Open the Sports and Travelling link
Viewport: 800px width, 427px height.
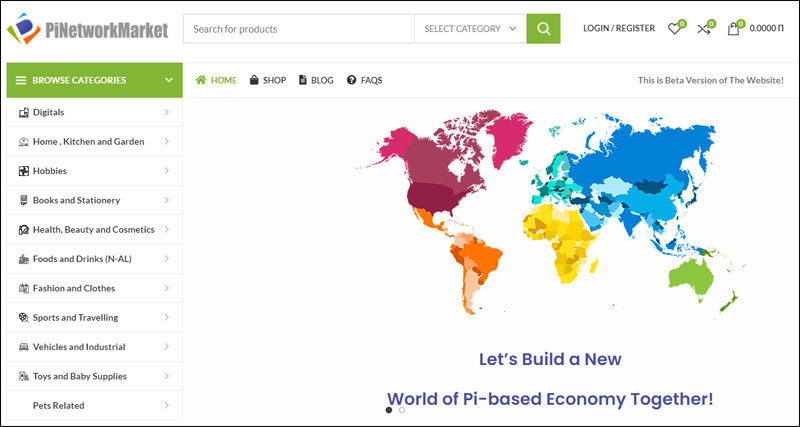pos(76,317)
